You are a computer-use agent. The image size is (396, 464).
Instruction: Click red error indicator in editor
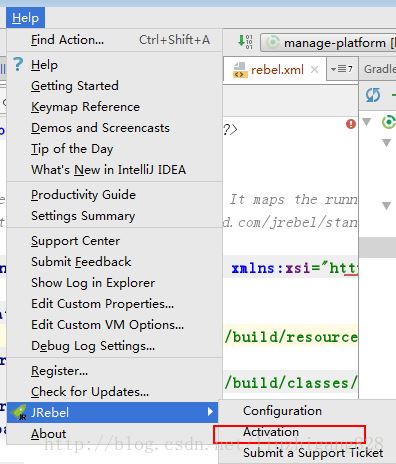click(x=351, y=124)
